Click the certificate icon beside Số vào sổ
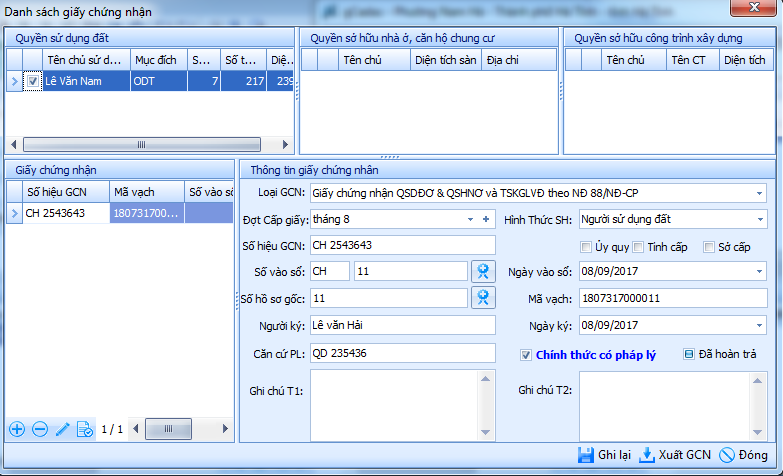The height and width of the screenshot is (476, 783). tap(483, 271)
